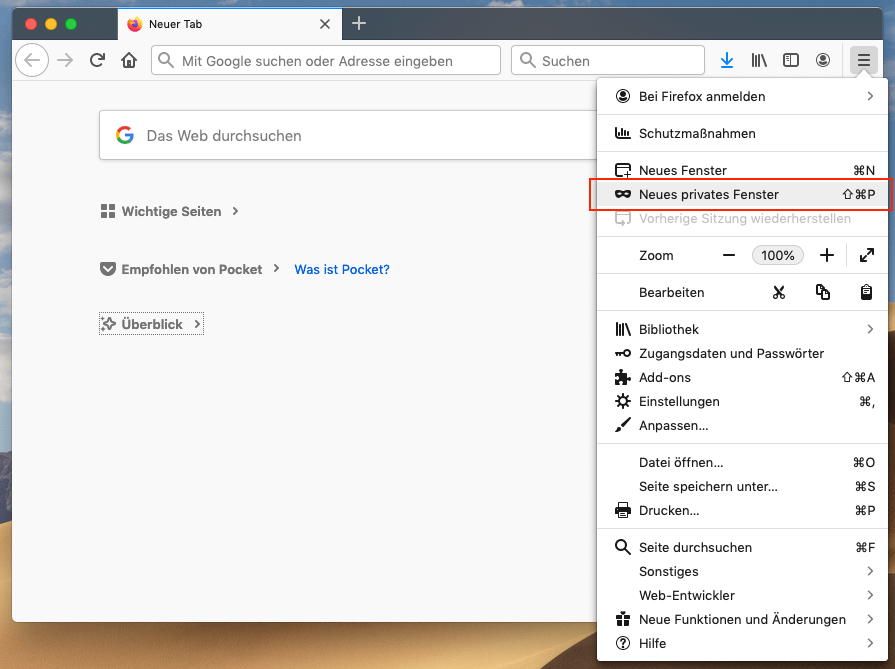The height and width of the screenshot is (669, 895).
Task: Open the Was ist Pocket? link
Action: (x=342, y=269)
